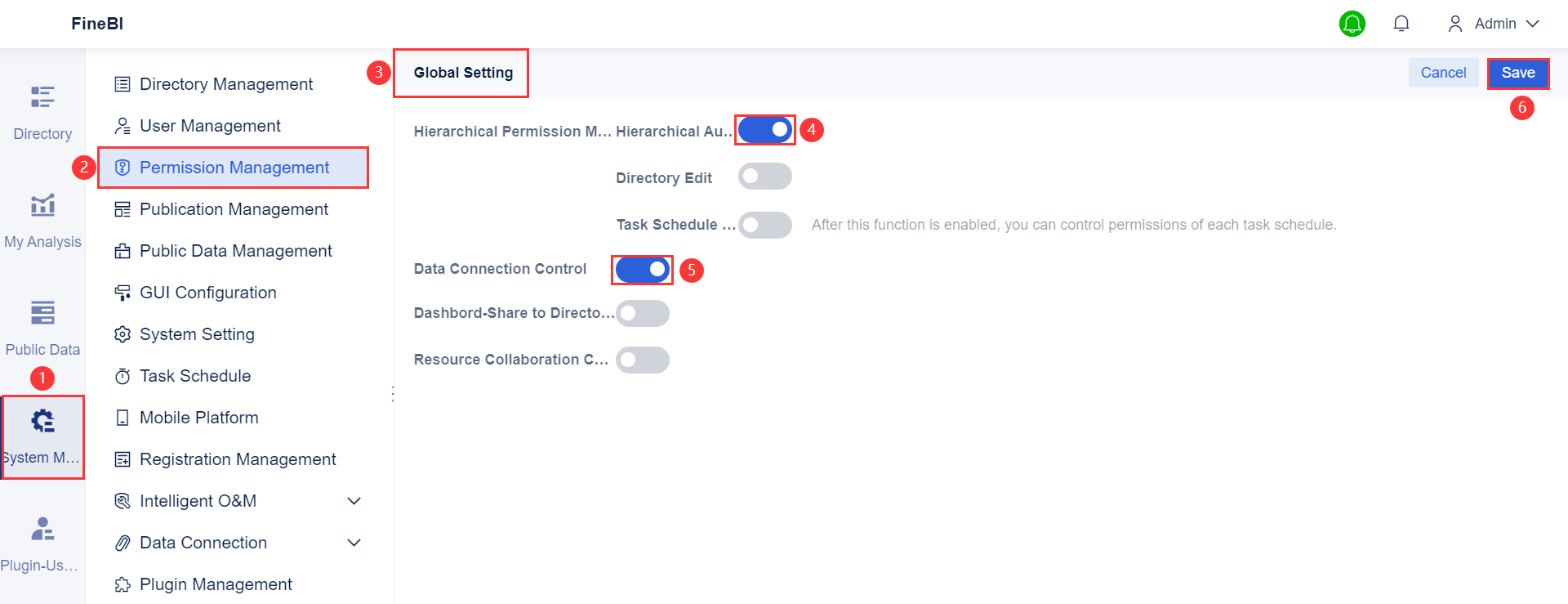
Task: Open the Task Schedule clock icon
Action: pos(122,375)
